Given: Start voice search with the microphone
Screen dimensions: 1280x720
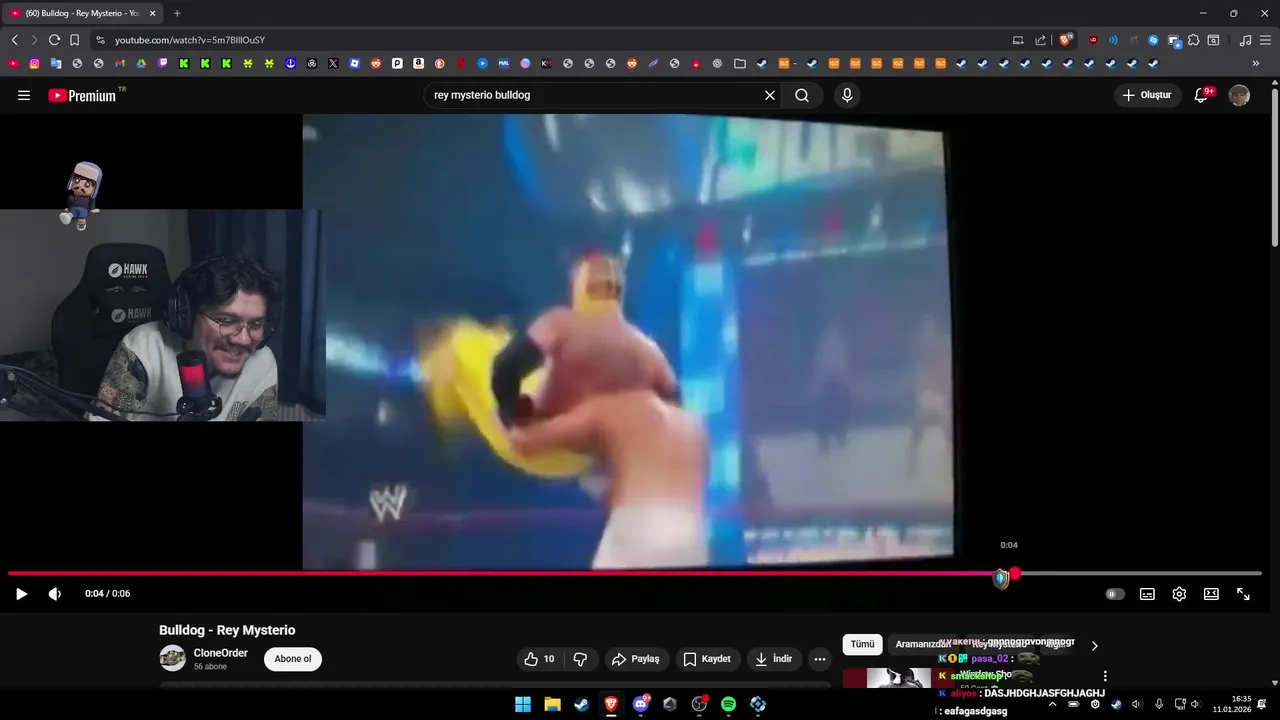Looking at the screenshot, I should point(847,95).
